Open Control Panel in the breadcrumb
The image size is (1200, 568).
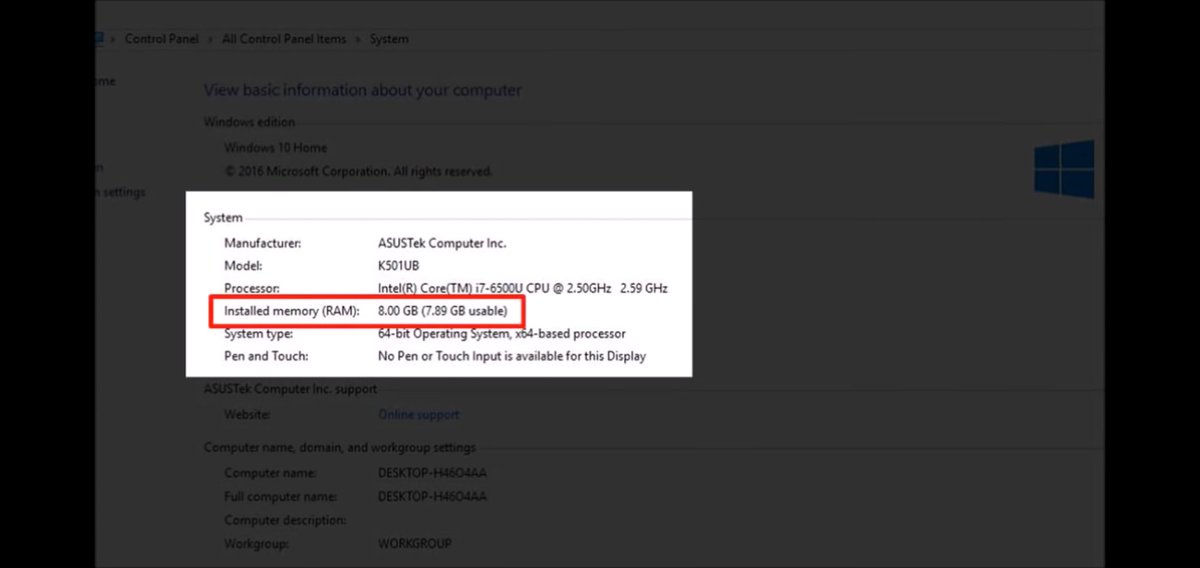click(x=162, y=39)
